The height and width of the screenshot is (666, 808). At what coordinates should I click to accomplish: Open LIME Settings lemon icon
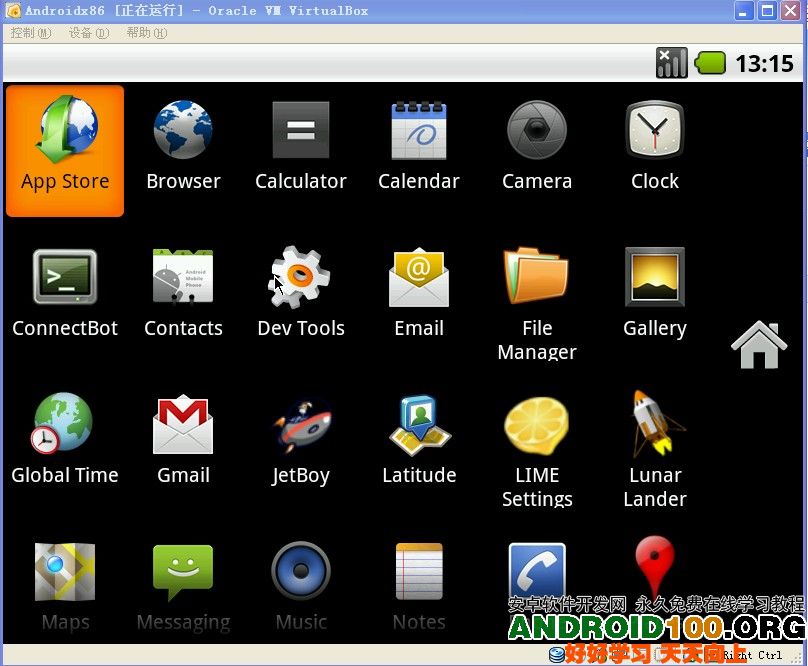point(537,426)
